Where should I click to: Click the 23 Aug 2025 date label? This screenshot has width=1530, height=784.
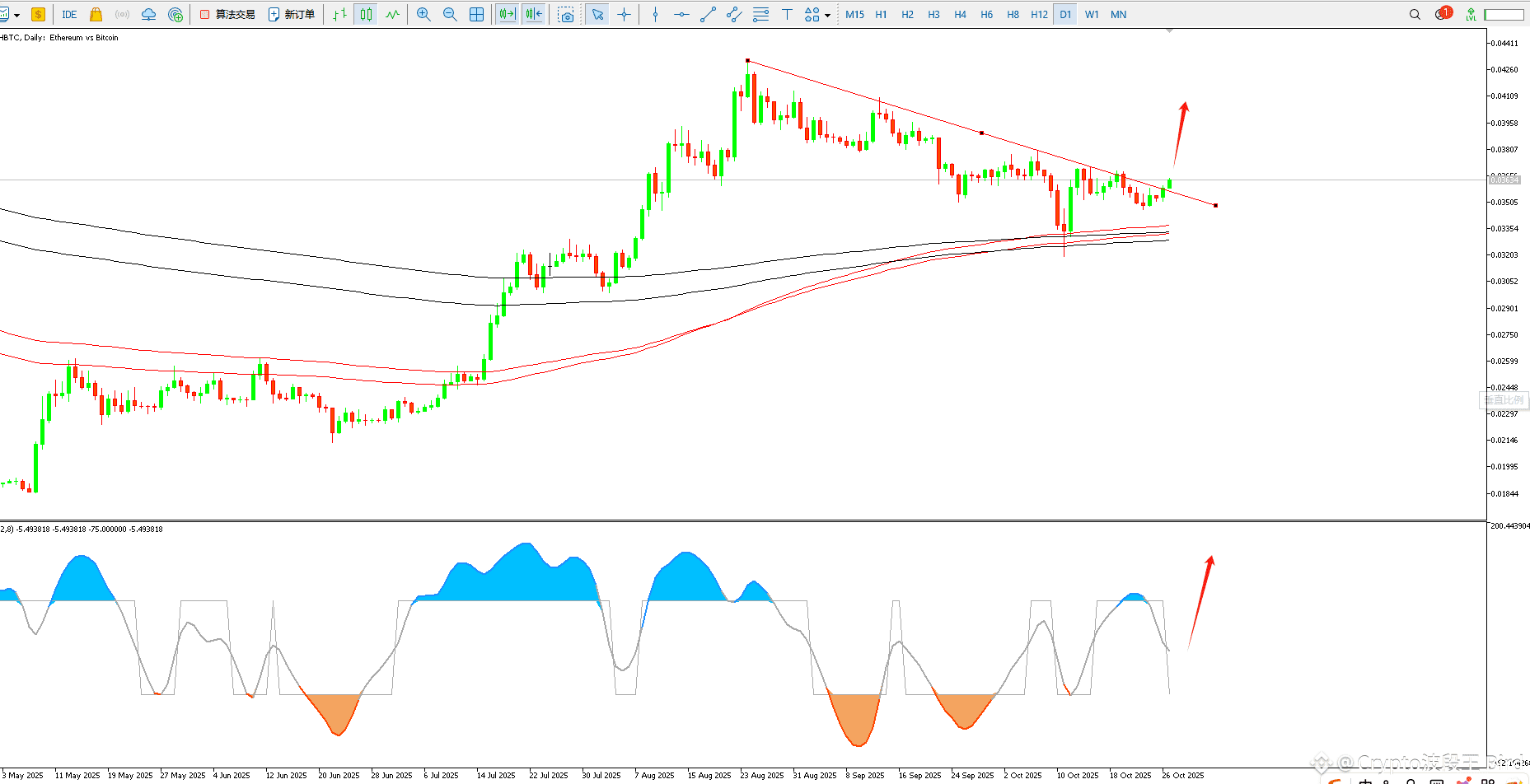(x=762, y=775)
